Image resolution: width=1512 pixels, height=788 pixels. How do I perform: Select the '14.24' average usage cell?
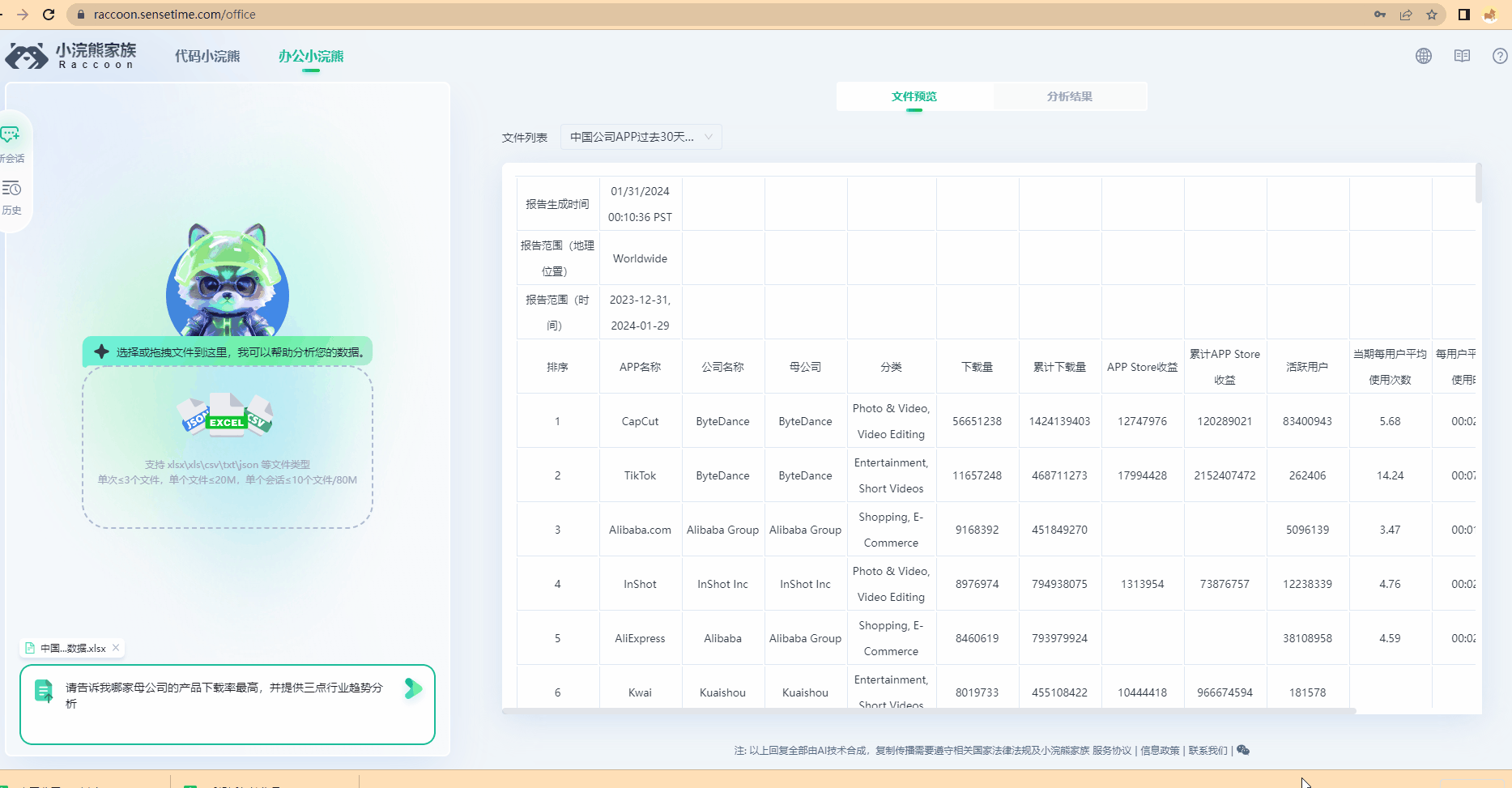coord(1390,475)
